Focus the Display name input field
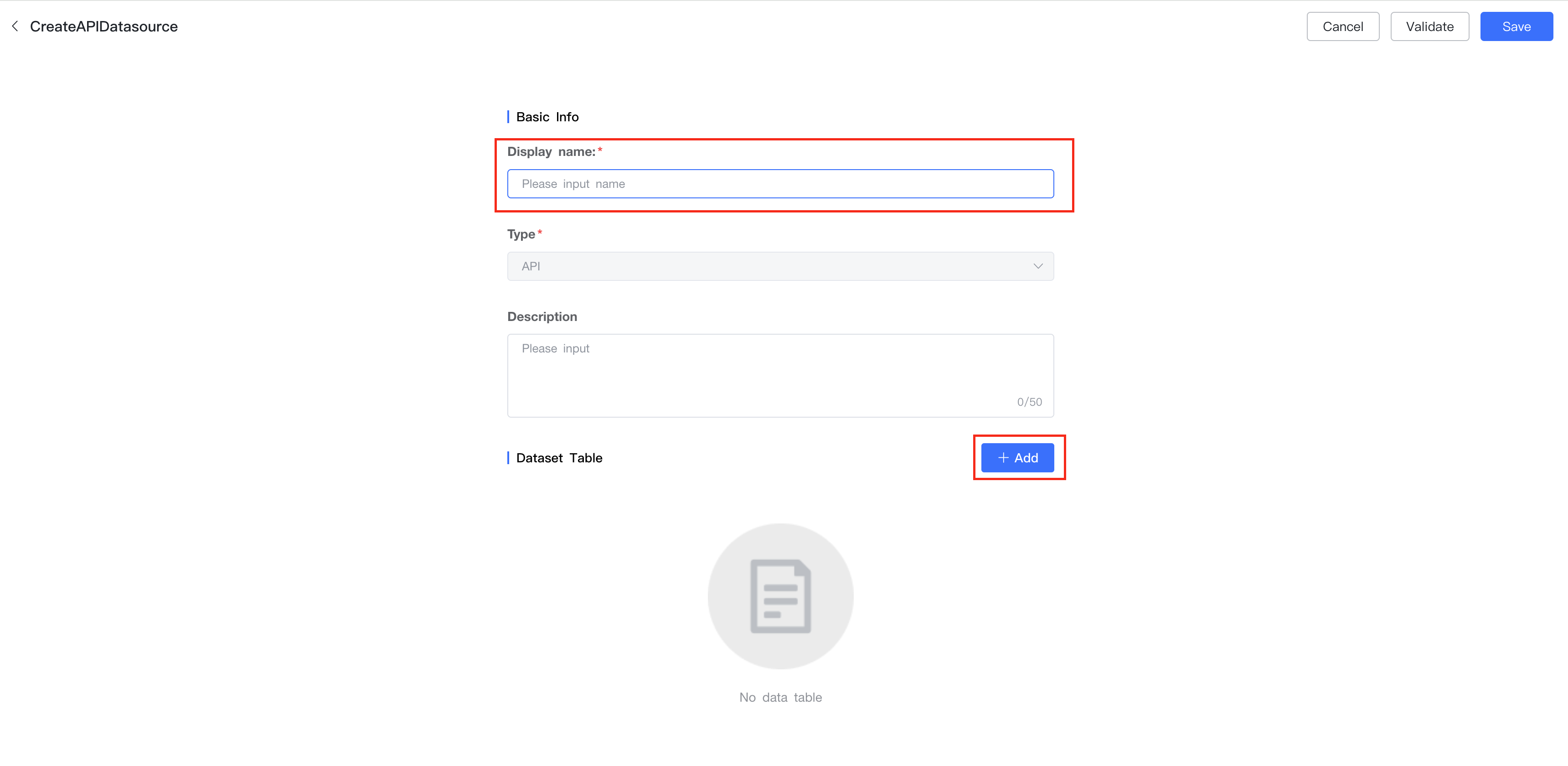 780,184
